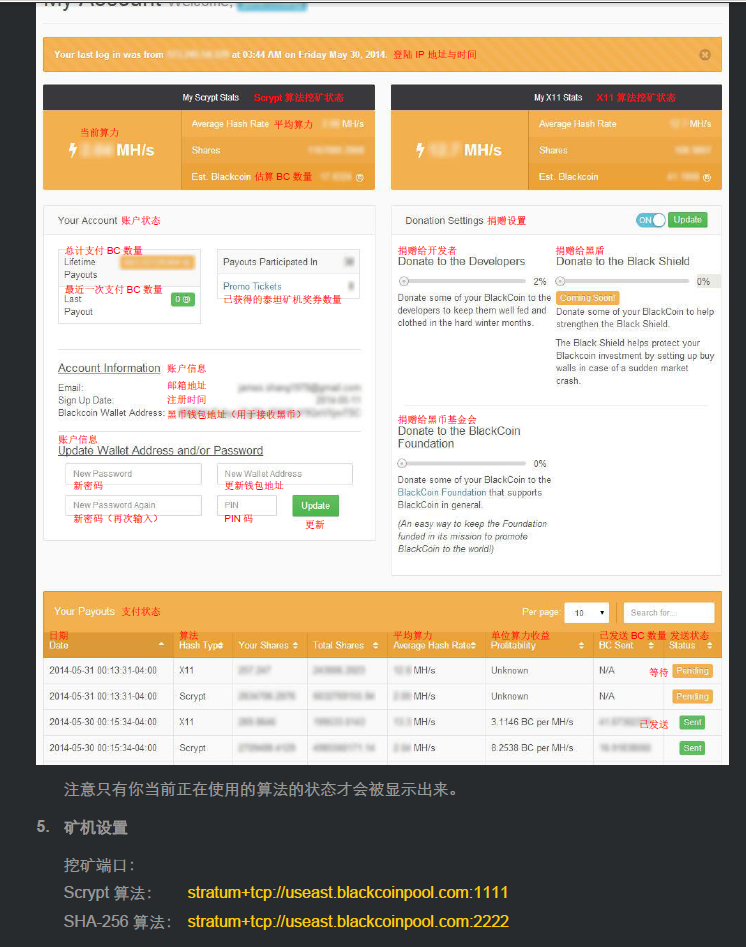Click Lifetime Payouts orange amount badge

tap(157, 262)
